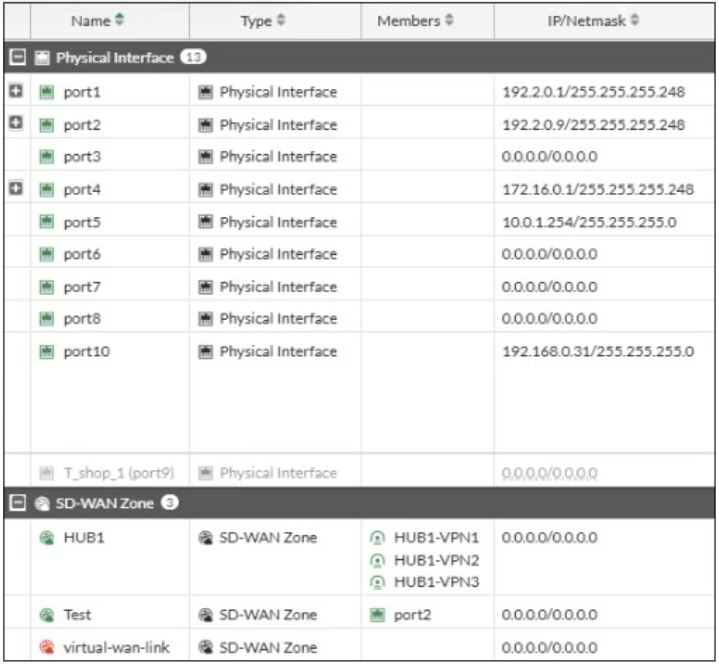Click the red virtual-wan-link zone icon
719x664 pixels.
pyautogui.click(x=46, y=648)
